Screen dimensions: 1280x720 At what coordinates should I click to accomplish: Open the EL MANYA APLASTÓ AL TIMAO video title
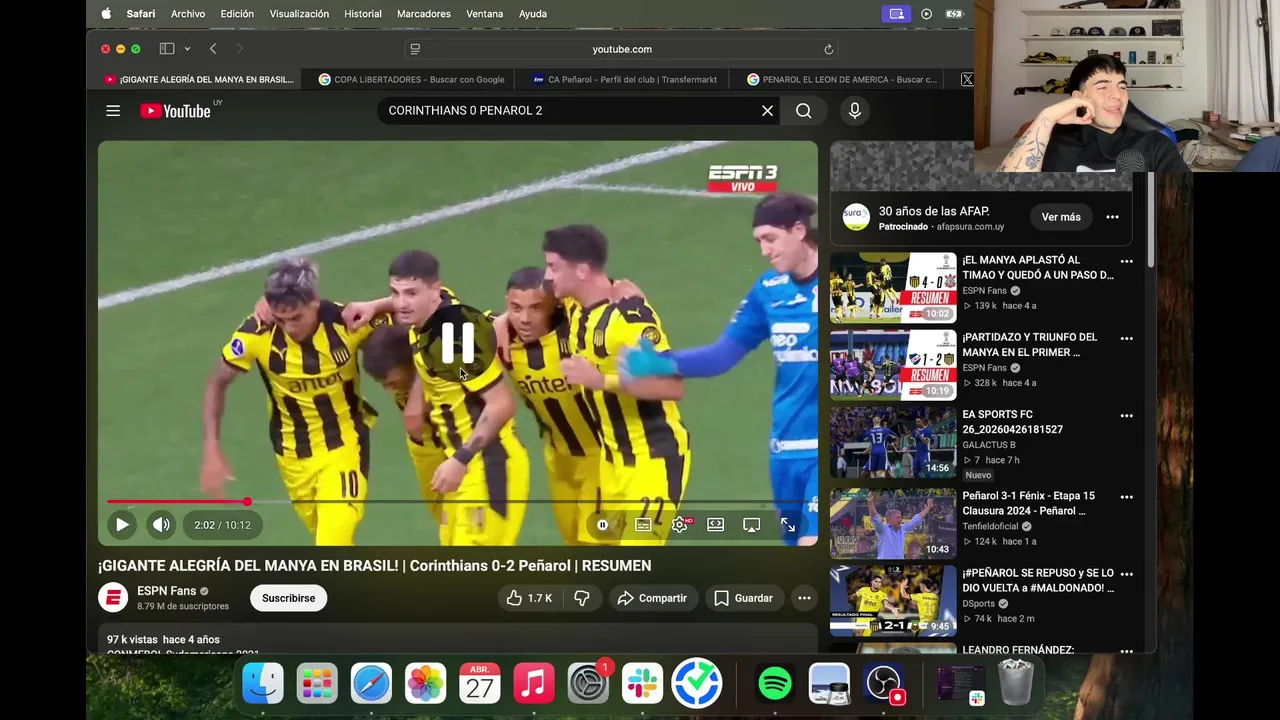(1037, 267)
